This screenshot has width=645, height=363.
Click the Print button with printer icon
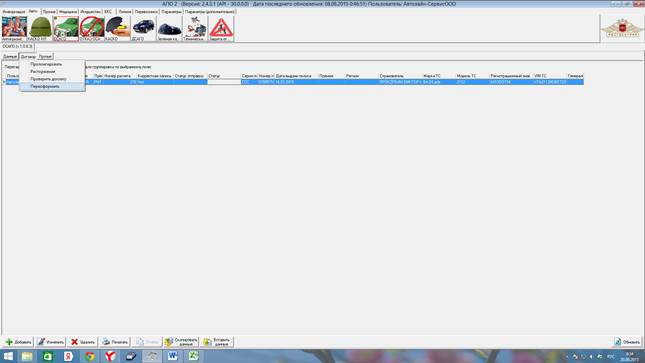click(x=115, y=342)
